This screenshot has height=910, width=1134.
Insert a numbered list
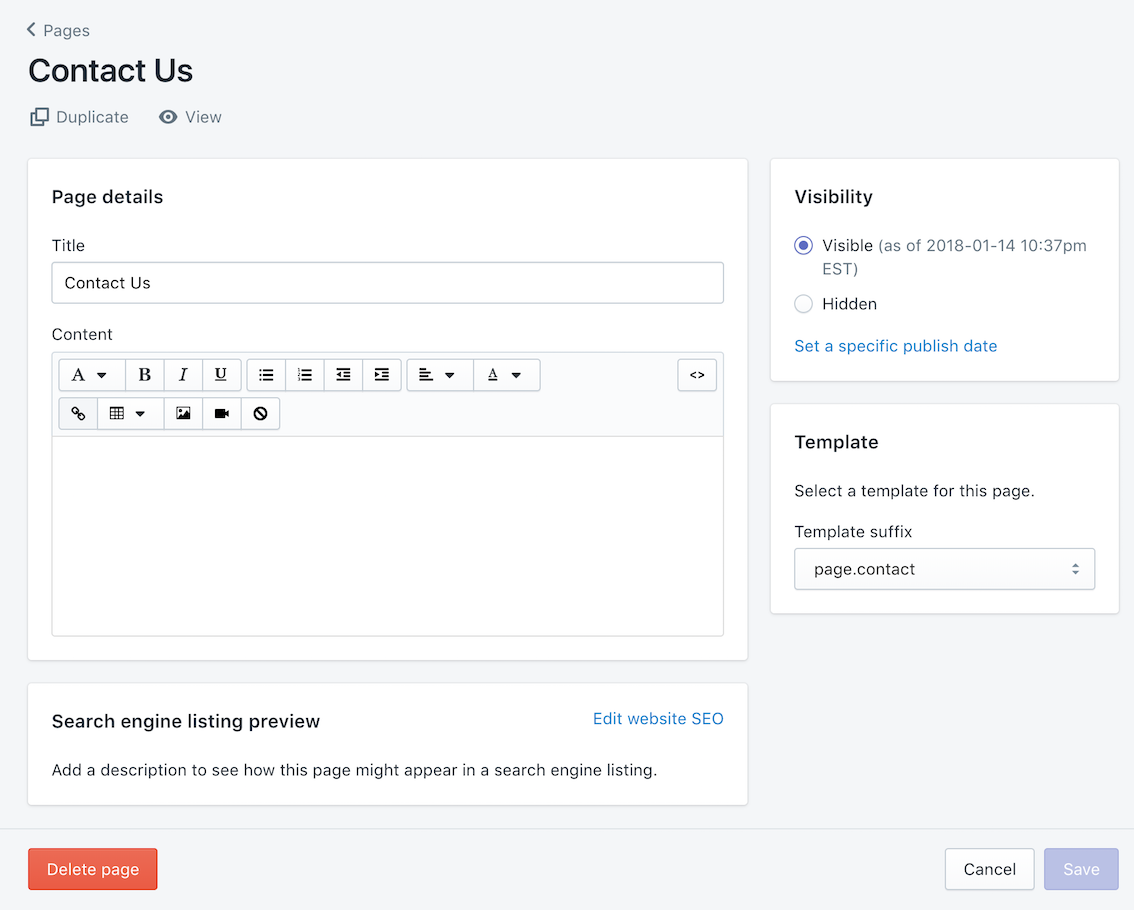pos(305,375)
